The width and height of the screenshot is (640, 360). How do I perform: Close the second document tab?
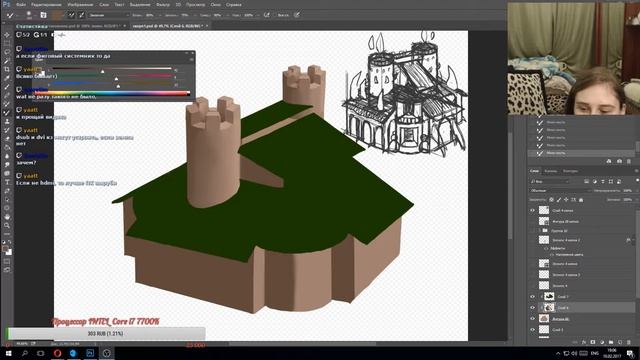pyautogui.click(x=207, y=26)
